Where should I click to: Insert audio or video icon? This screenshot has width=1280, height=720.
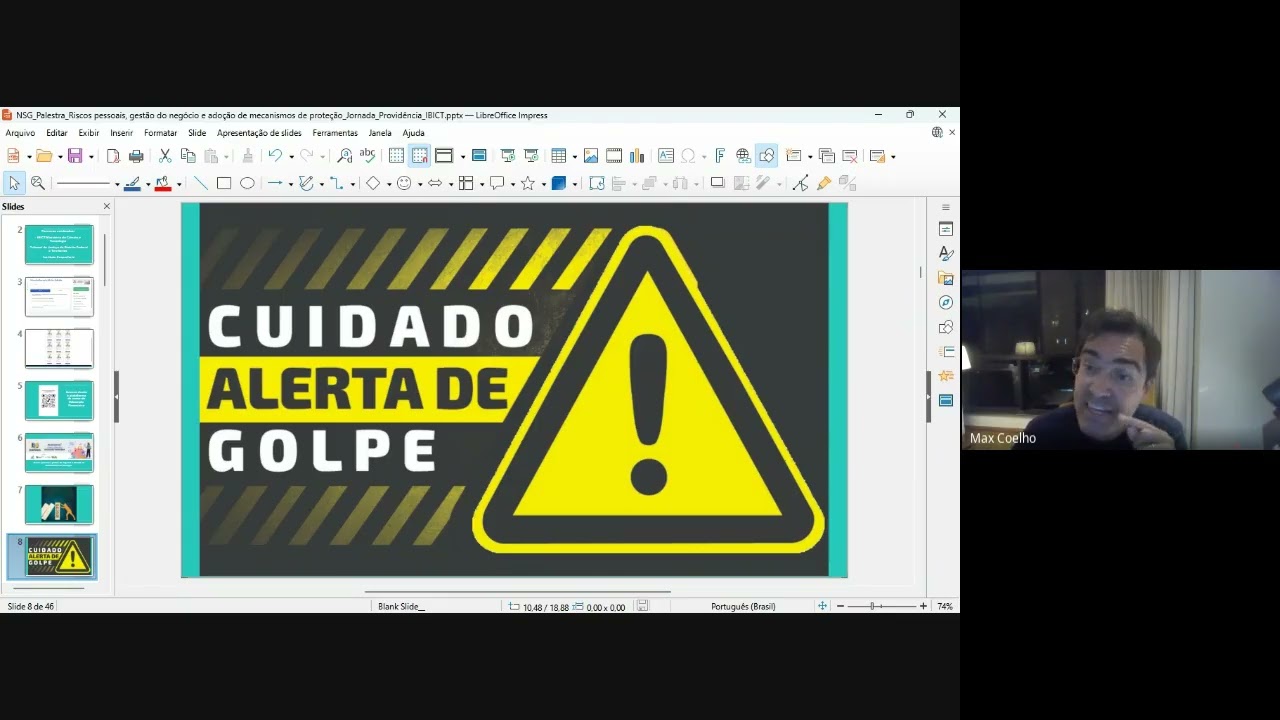614,156
